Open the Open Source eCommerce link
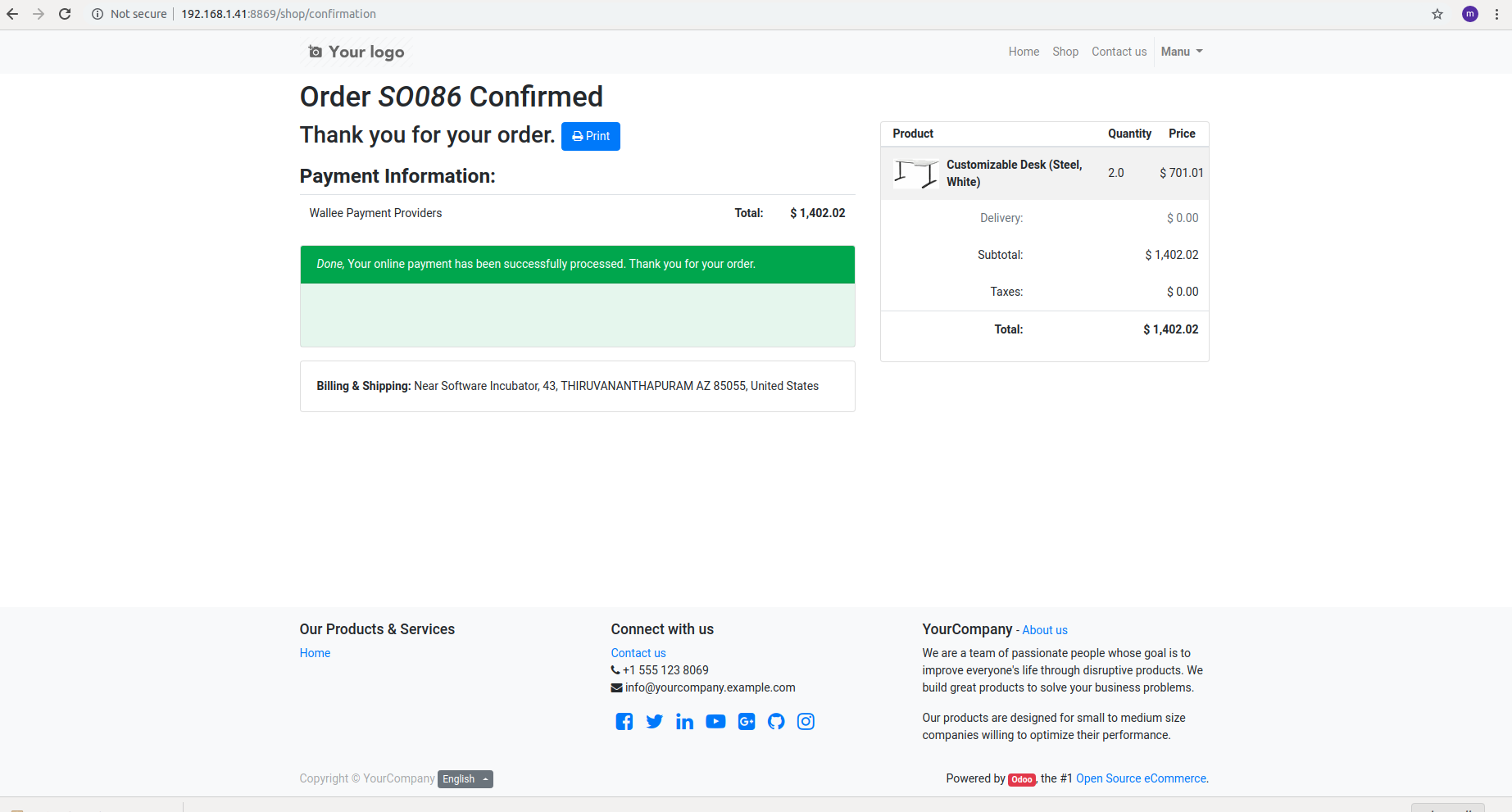This screenshot has height=812, width=1512. [1141, 778]
